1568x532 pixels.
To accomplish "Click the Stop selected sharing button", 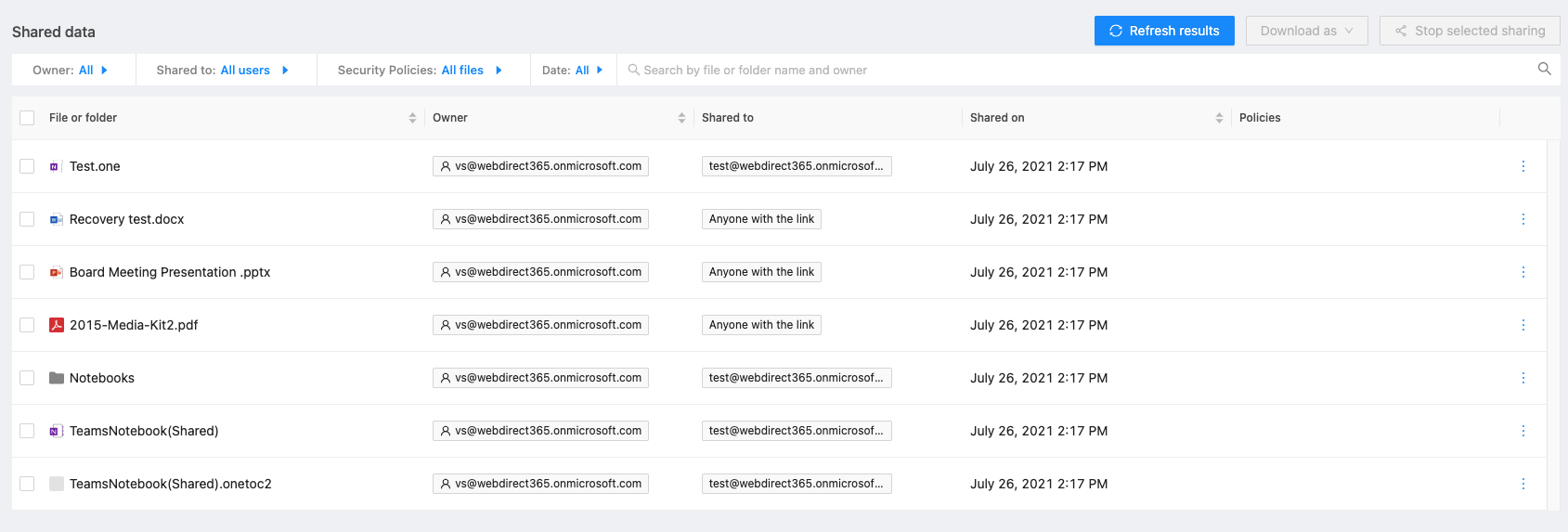I will coord(1470,31).
